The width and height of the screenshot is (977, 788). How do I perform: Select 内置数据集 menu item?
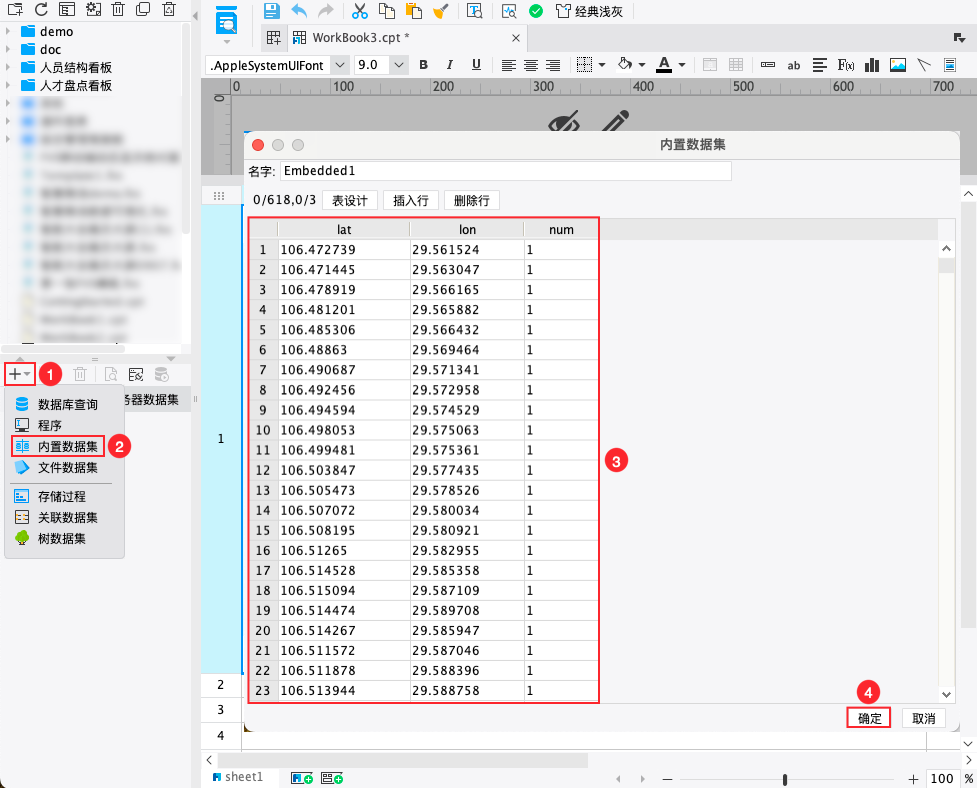tap(58, 446)
